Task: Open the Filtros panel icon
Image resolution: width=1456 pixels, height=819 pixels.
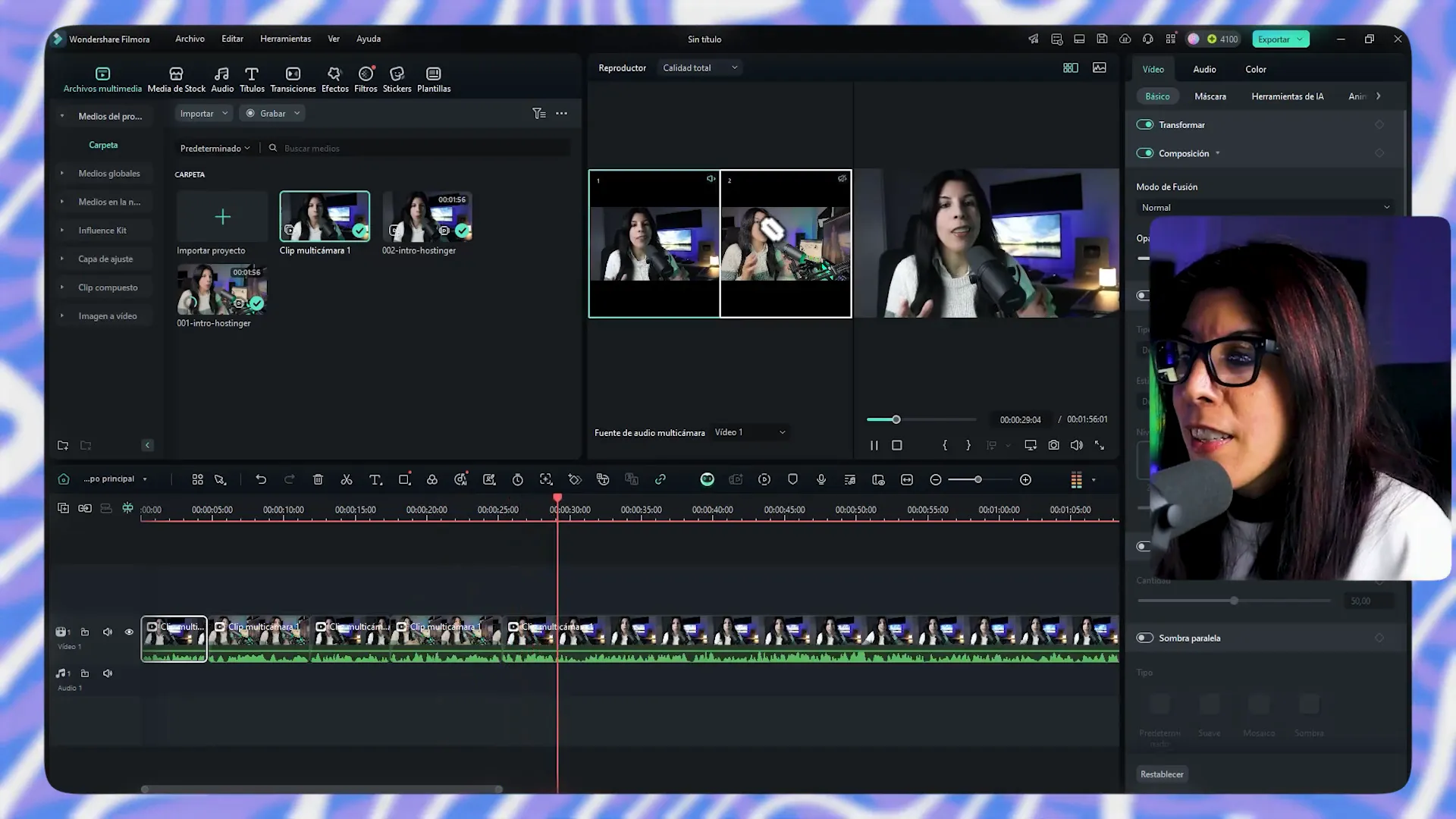Action: tap(366, 74)
